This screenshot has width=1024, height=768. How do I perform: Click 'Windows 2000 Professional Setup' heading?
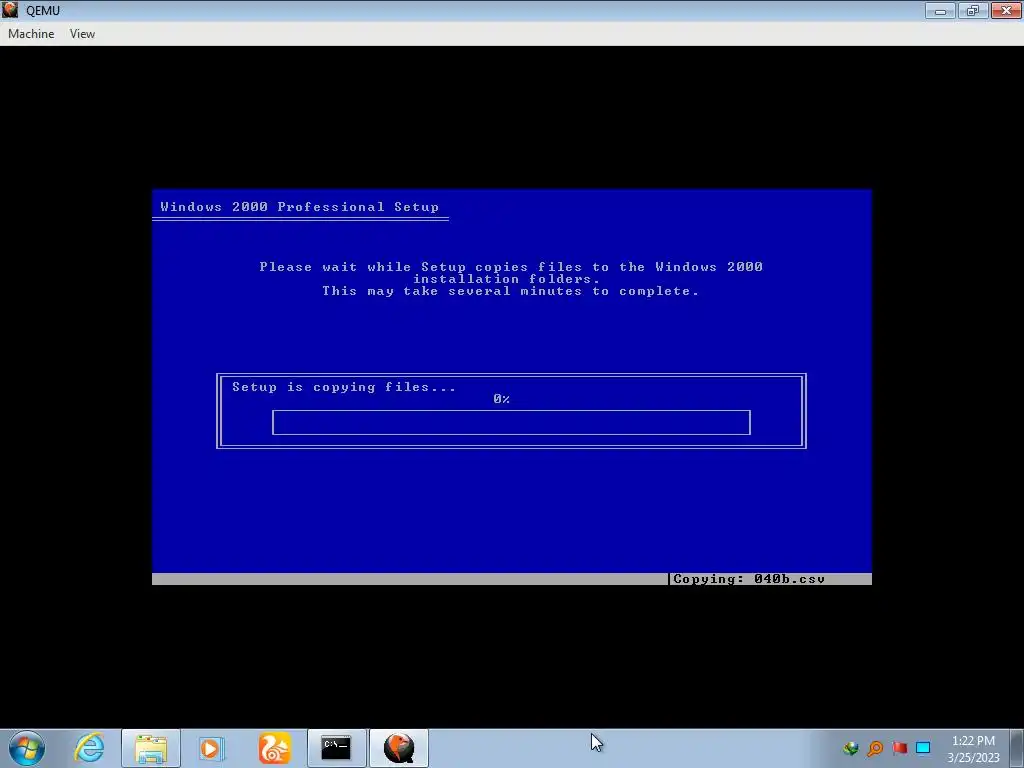point(300,207)
